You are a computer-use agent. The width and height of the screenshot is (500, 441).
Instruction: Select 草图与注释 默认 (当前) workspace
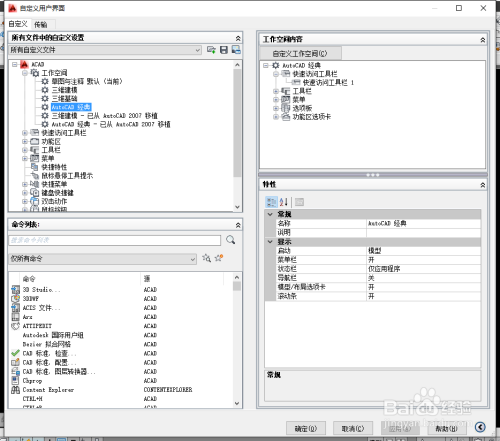coord(87,81)
